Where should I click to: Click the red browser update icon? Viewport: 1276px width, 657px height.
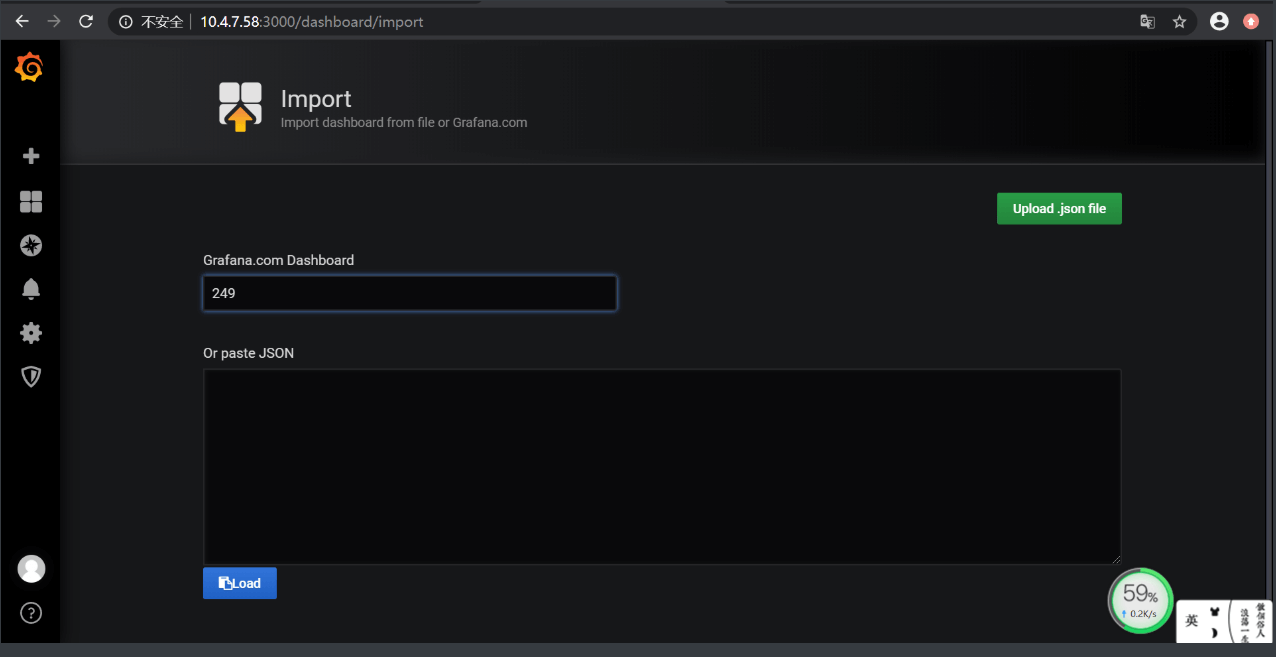(x=1251, y=21)
